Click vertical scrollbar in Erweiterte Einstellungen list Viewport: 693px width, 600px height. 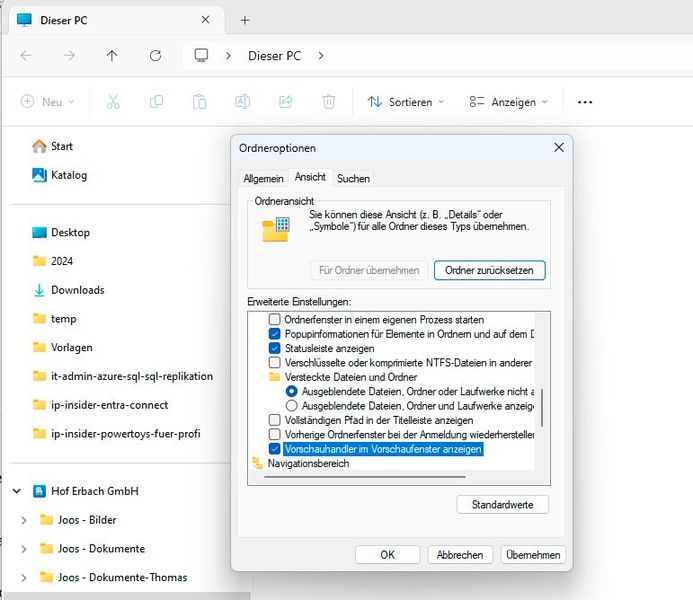coord(542,407)
